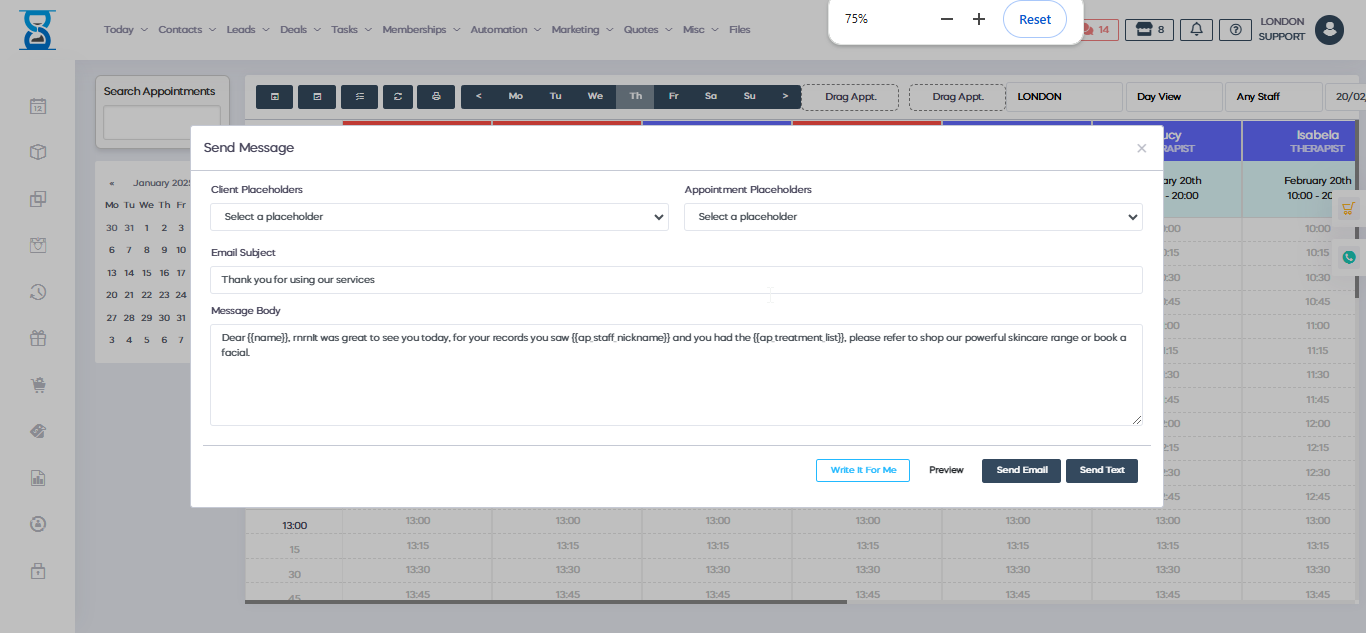Click the zoom-in plus button
The image size is (1366, 633).
point(979,19)
